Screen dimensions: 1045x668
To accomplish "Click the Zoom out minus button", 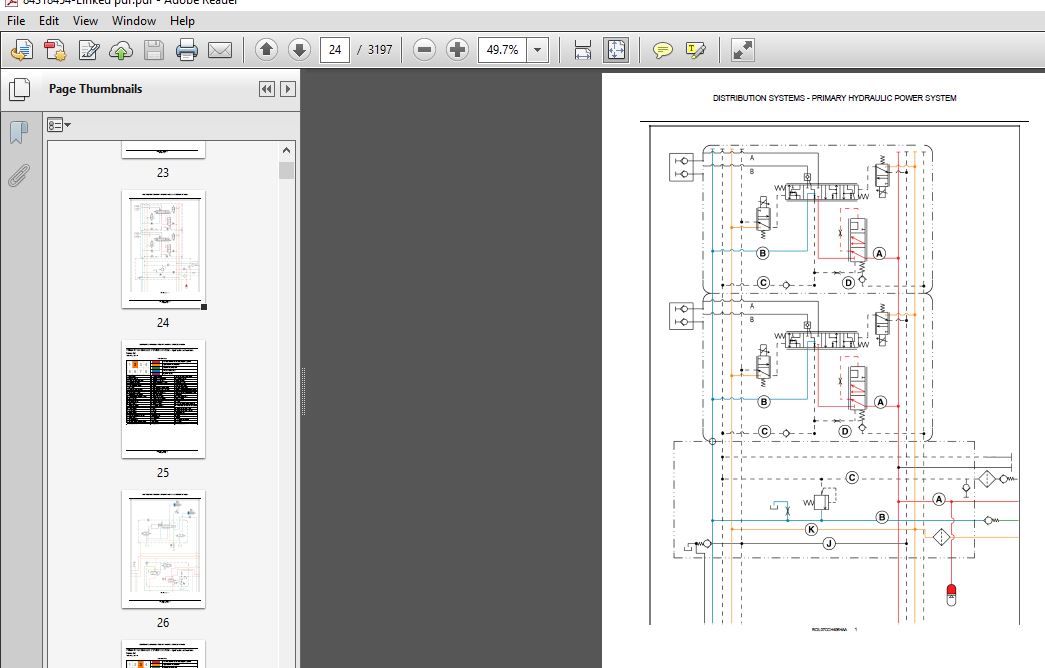I will point(424,49).
